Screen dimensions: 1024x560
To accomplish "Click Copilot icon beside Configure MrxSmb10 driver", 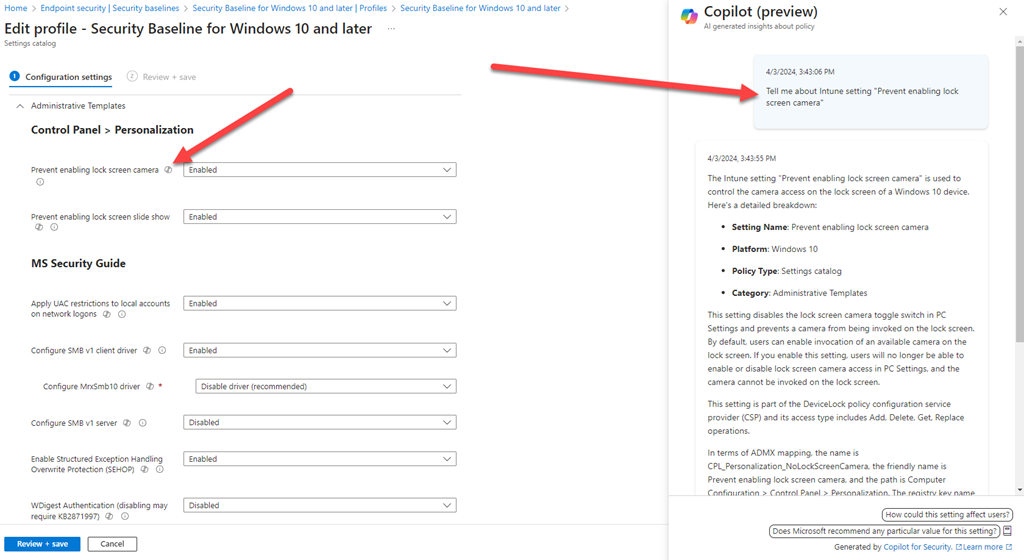I will pos(149,386).
